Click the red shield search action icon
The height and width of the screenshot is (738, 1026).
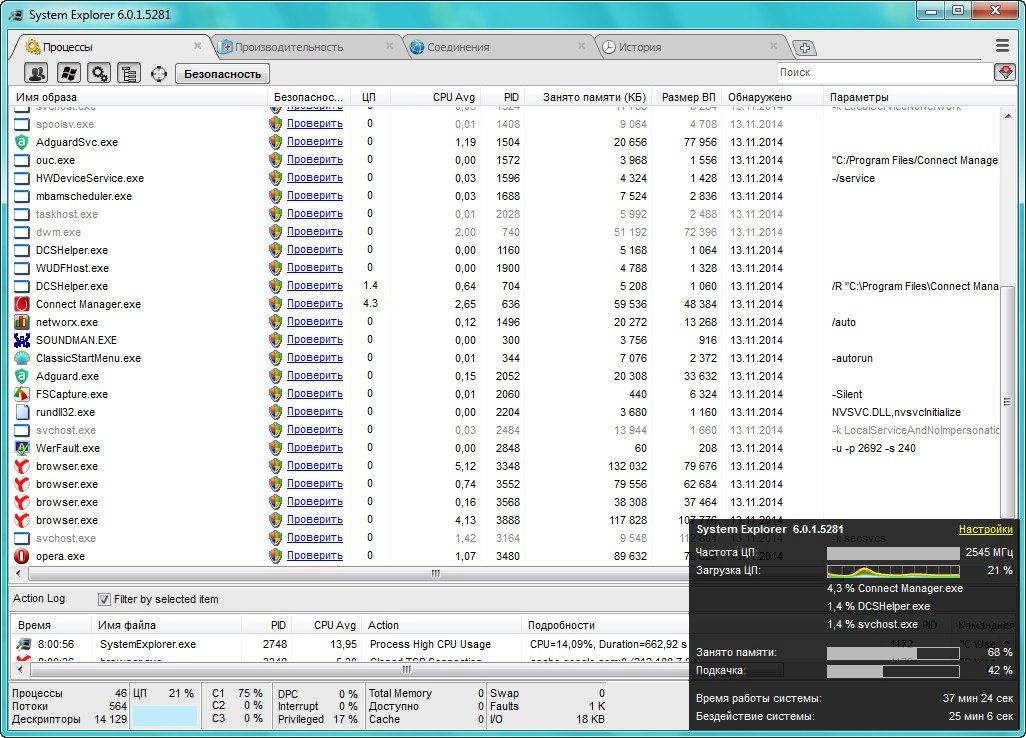tap(1005, 72)
